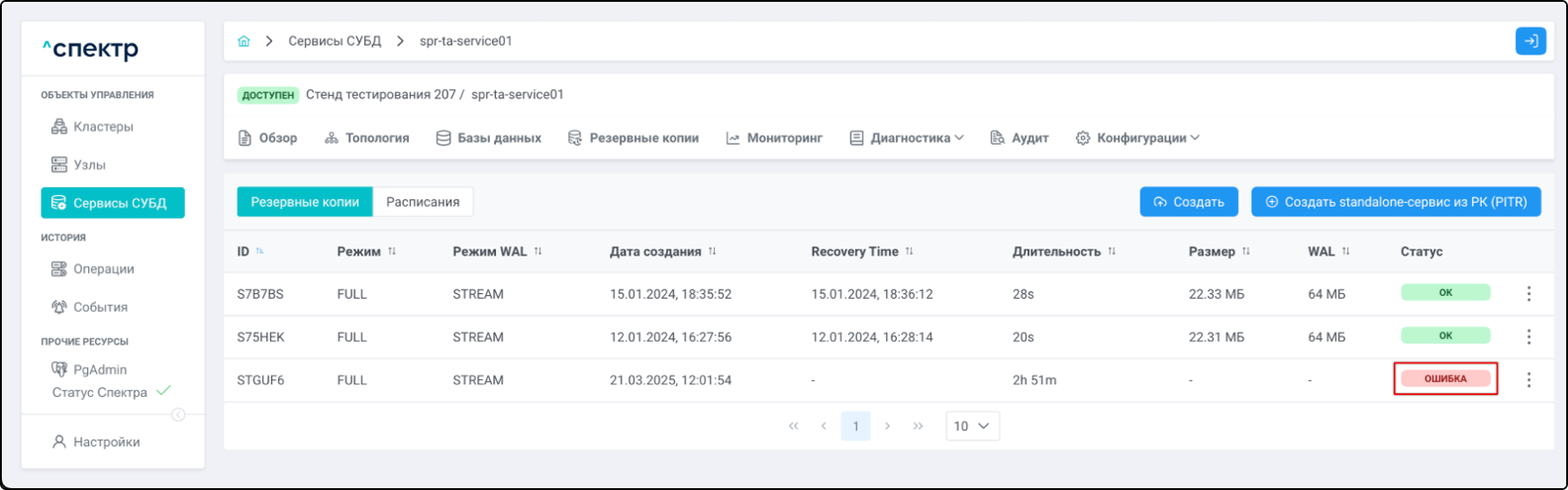Open three-dot menu for backup S75HEK
The height and width of the screenshot is (490, 1568).
tap(1528, 338)
